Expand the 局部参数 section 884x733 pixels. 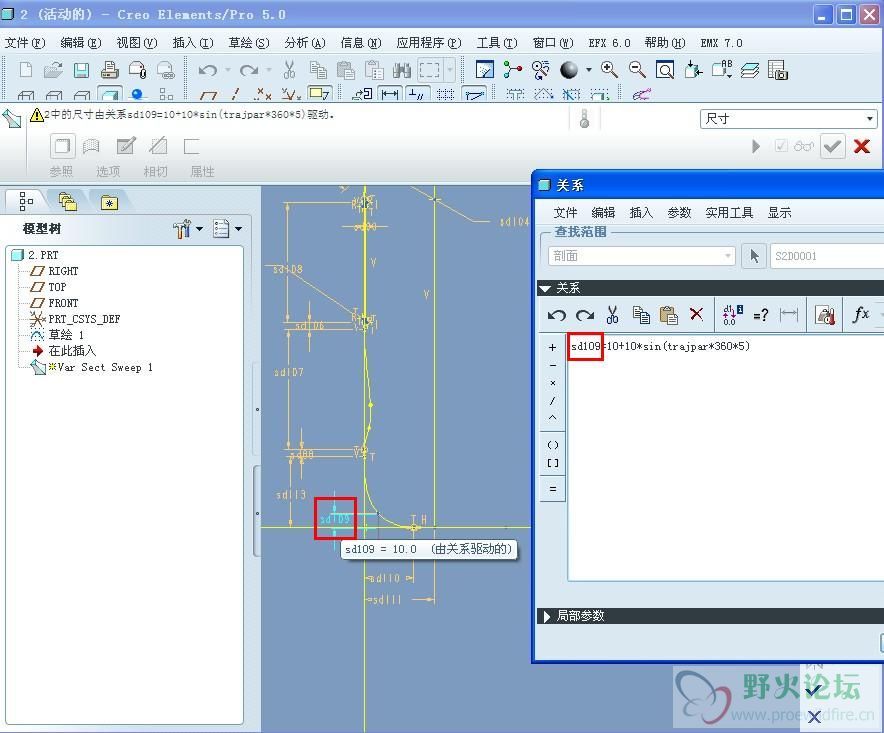[546, 616]
